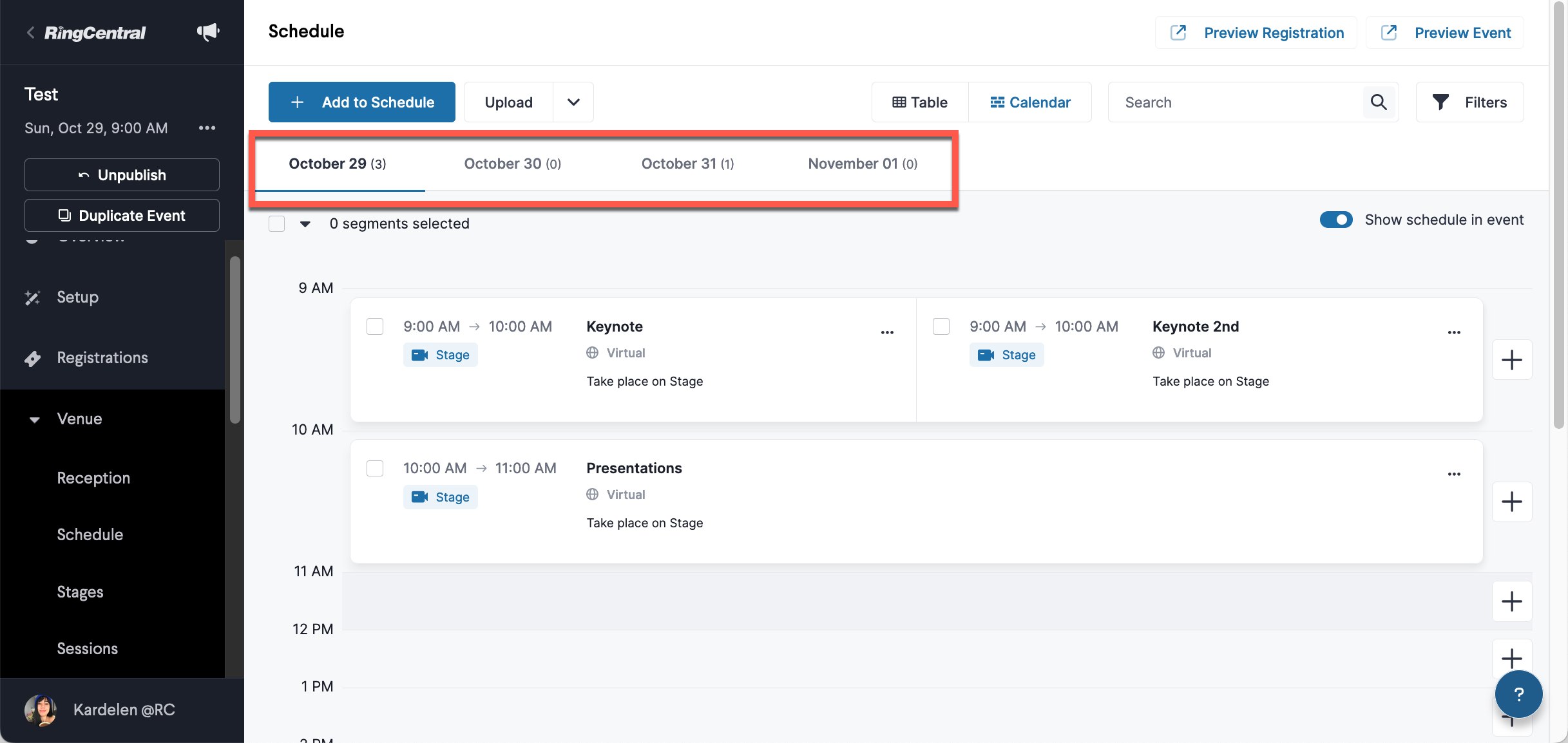Screen dimensions: 1568x743
Task: Check the select-all segments checkbox
Action: (277, 223)
